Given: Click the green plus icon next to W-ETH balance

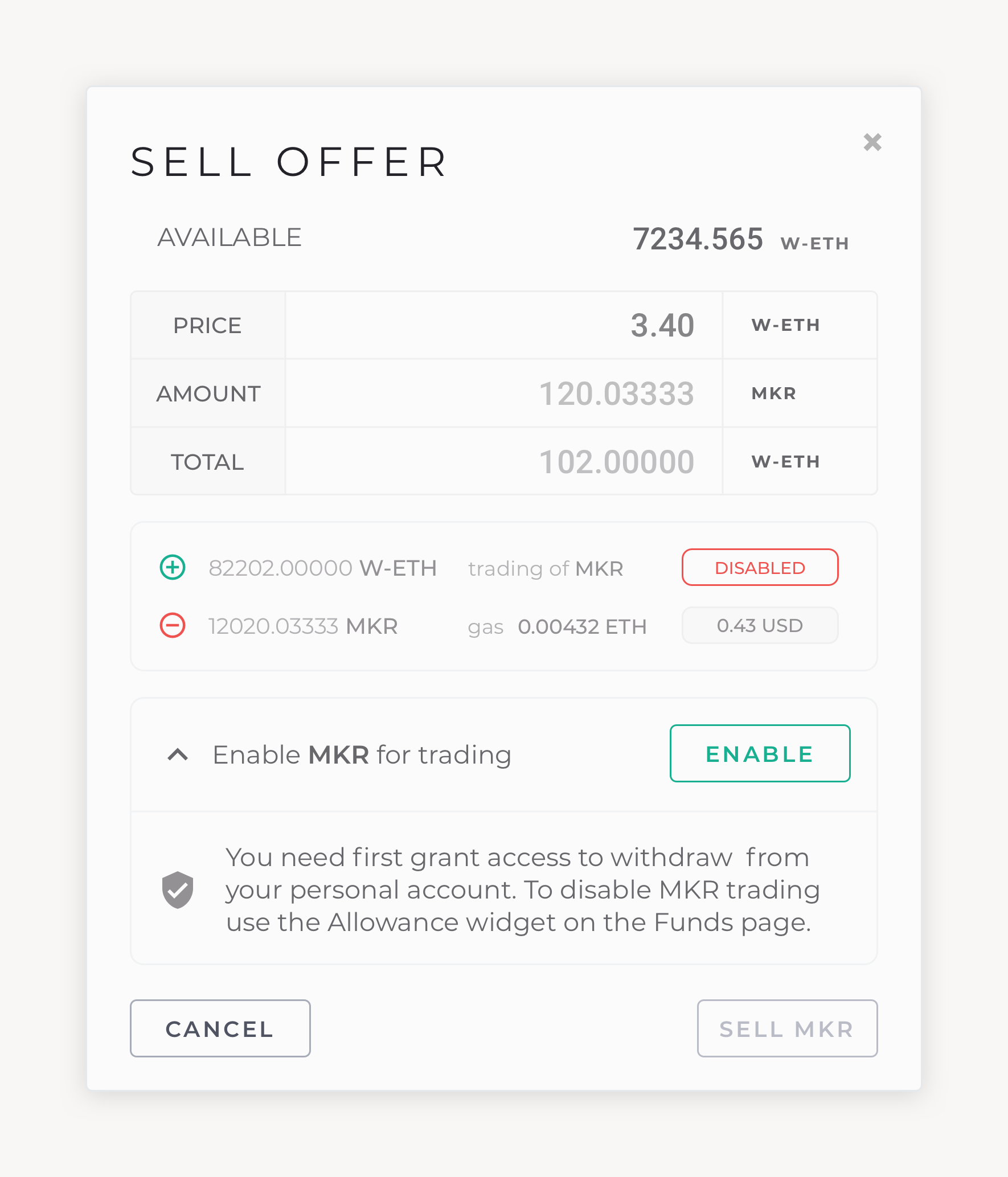Looking at the screenshot, I should tap(172, 567).
